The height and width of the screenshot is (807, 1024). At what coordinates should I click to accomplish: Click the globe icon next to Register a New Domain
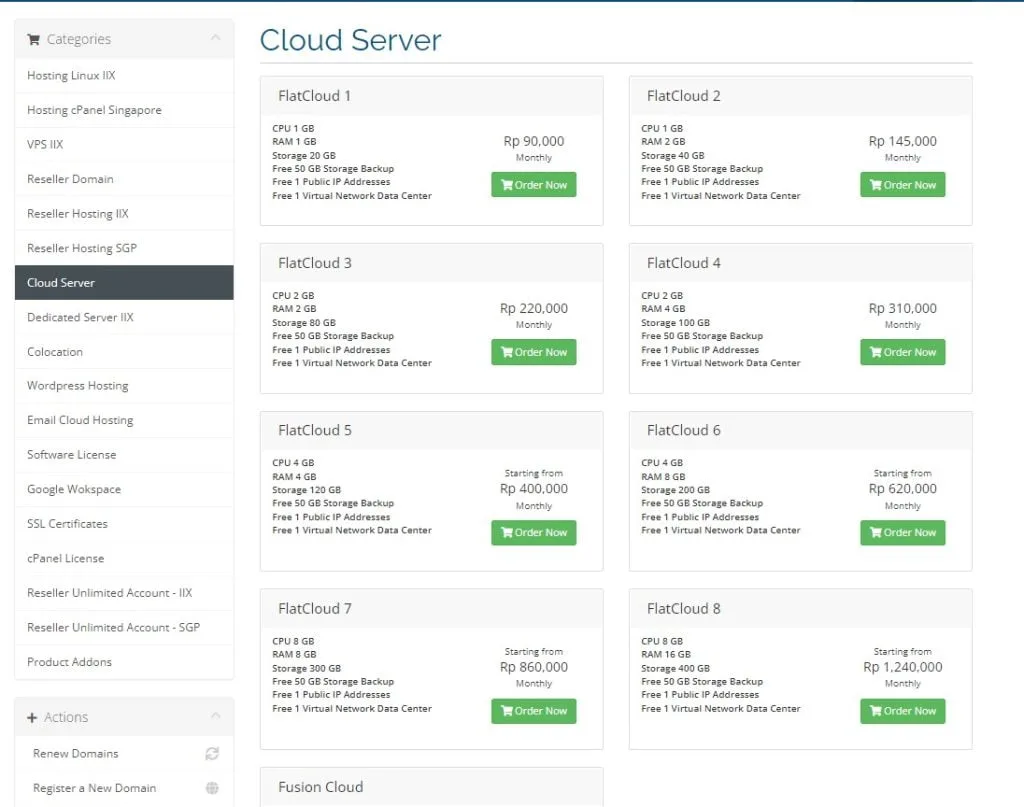212,788
